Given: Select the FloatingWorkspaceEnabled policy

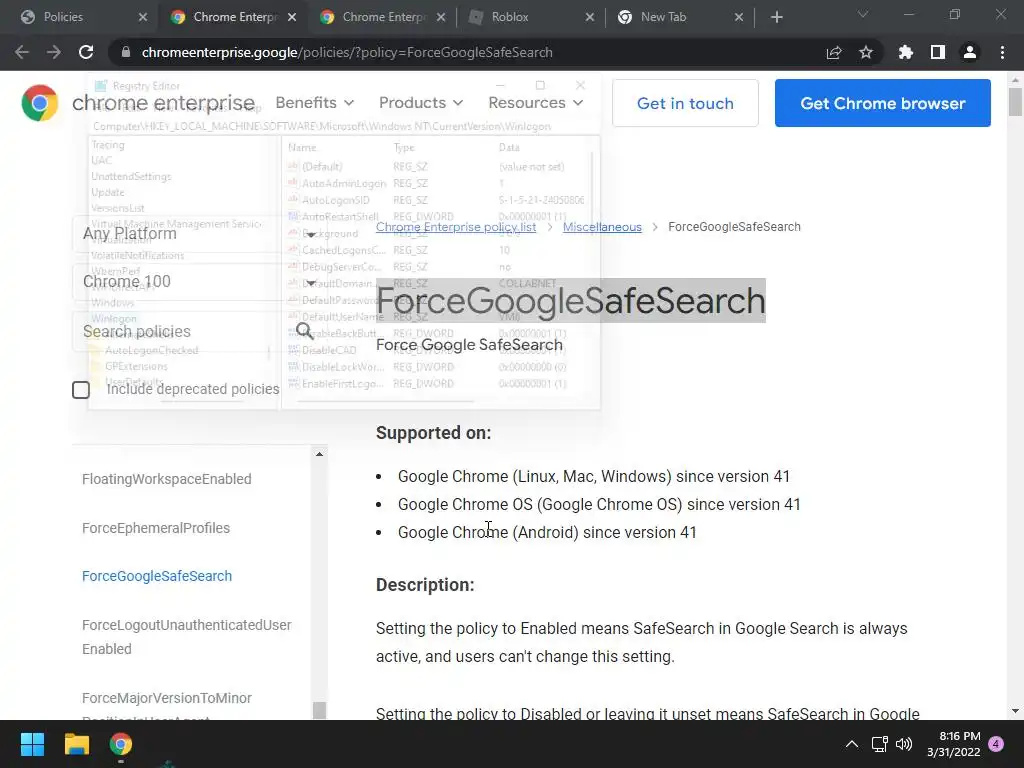Looking at the screenshot, I should pyautogui.click(x=167, y=479).
